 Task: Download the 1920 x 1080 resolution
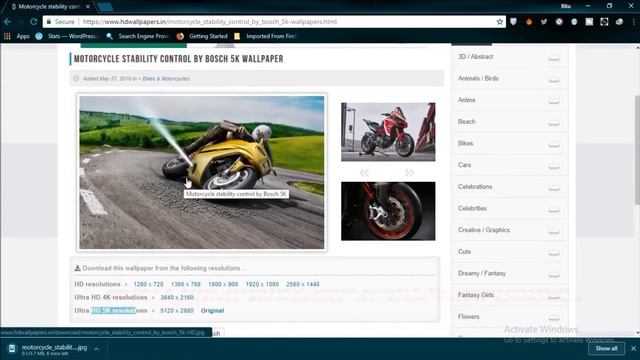click(262, 284)
